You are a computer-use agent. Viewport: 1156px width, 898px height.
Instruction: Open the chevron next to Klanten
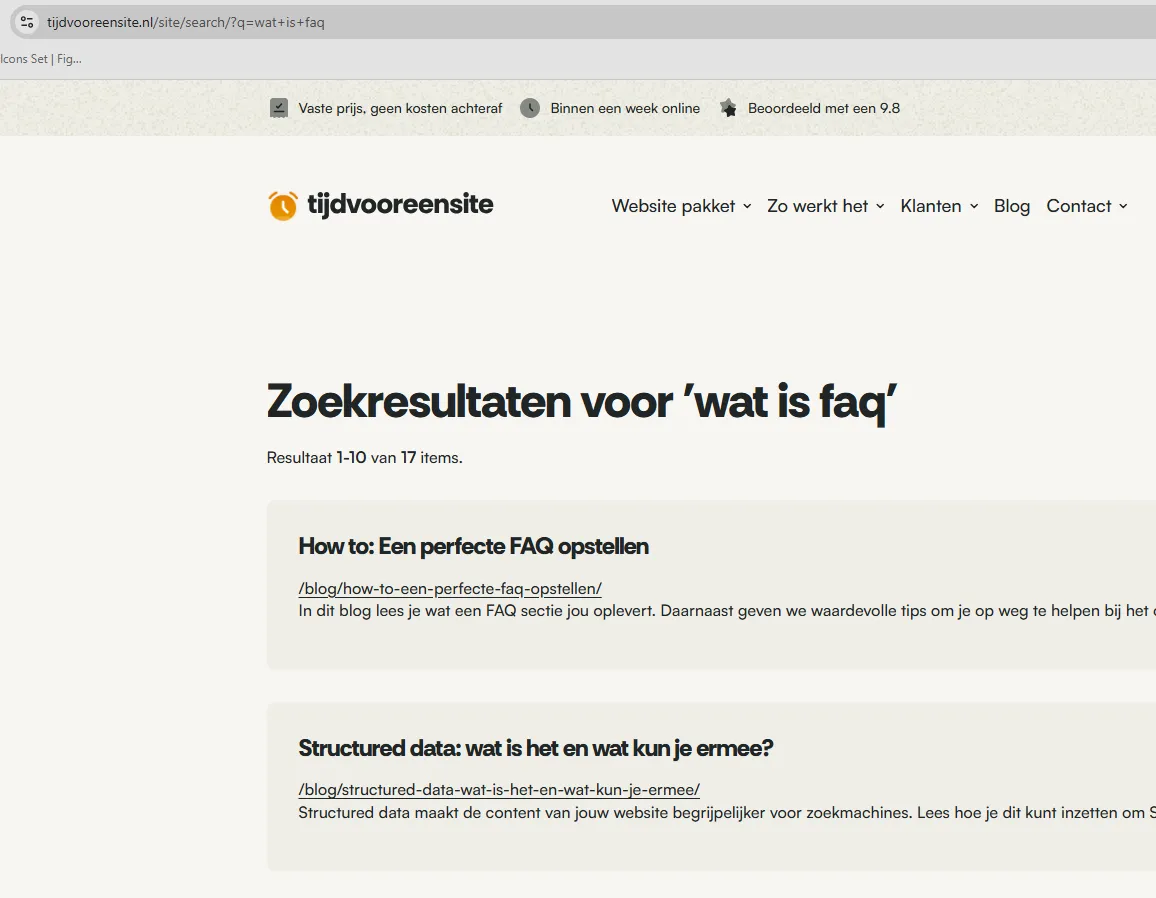[x=974, y=206]
